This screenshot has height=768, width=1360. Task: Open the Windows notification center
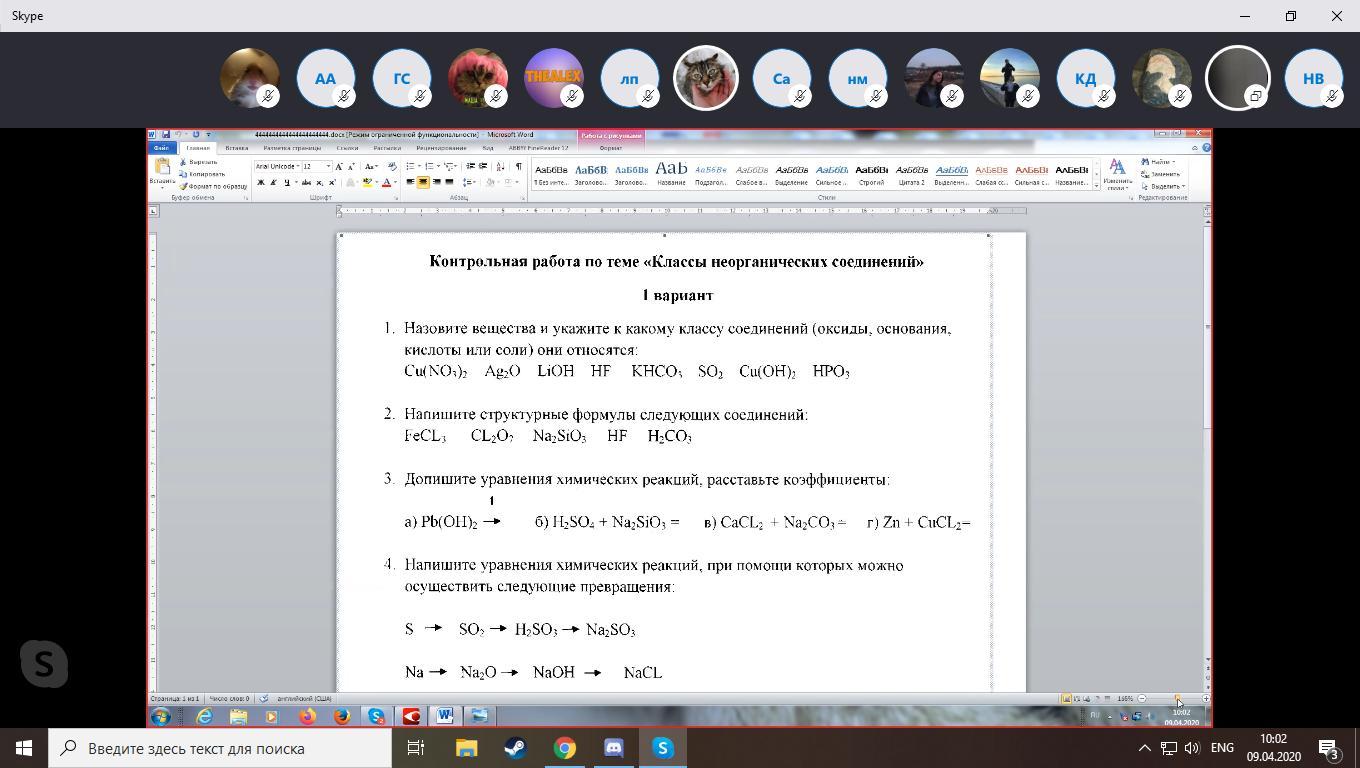pyautogui.click(x=1329, y=748)
